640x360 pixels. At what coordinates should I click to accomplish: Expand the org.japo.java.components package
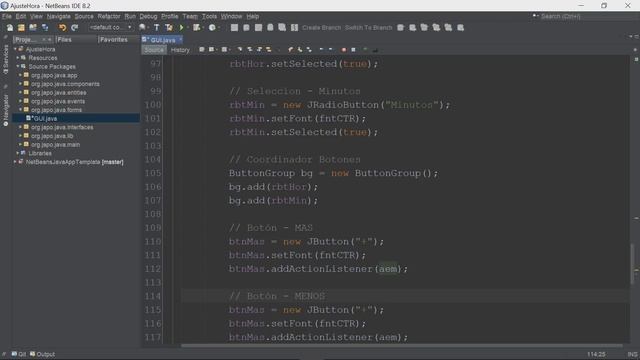click(x=20, y=84)
